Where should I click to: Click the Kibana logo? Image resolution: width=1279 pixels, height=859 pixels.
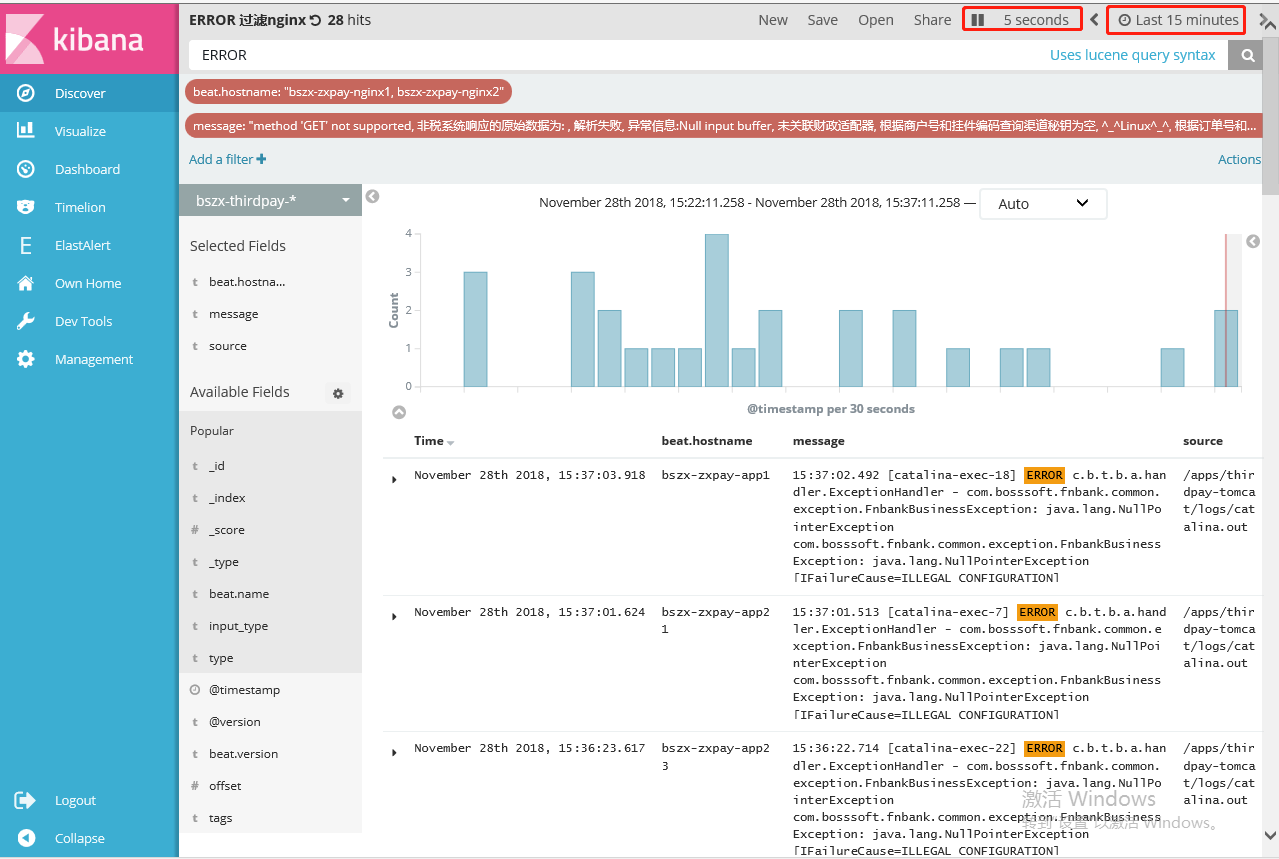tap(89, 37)
